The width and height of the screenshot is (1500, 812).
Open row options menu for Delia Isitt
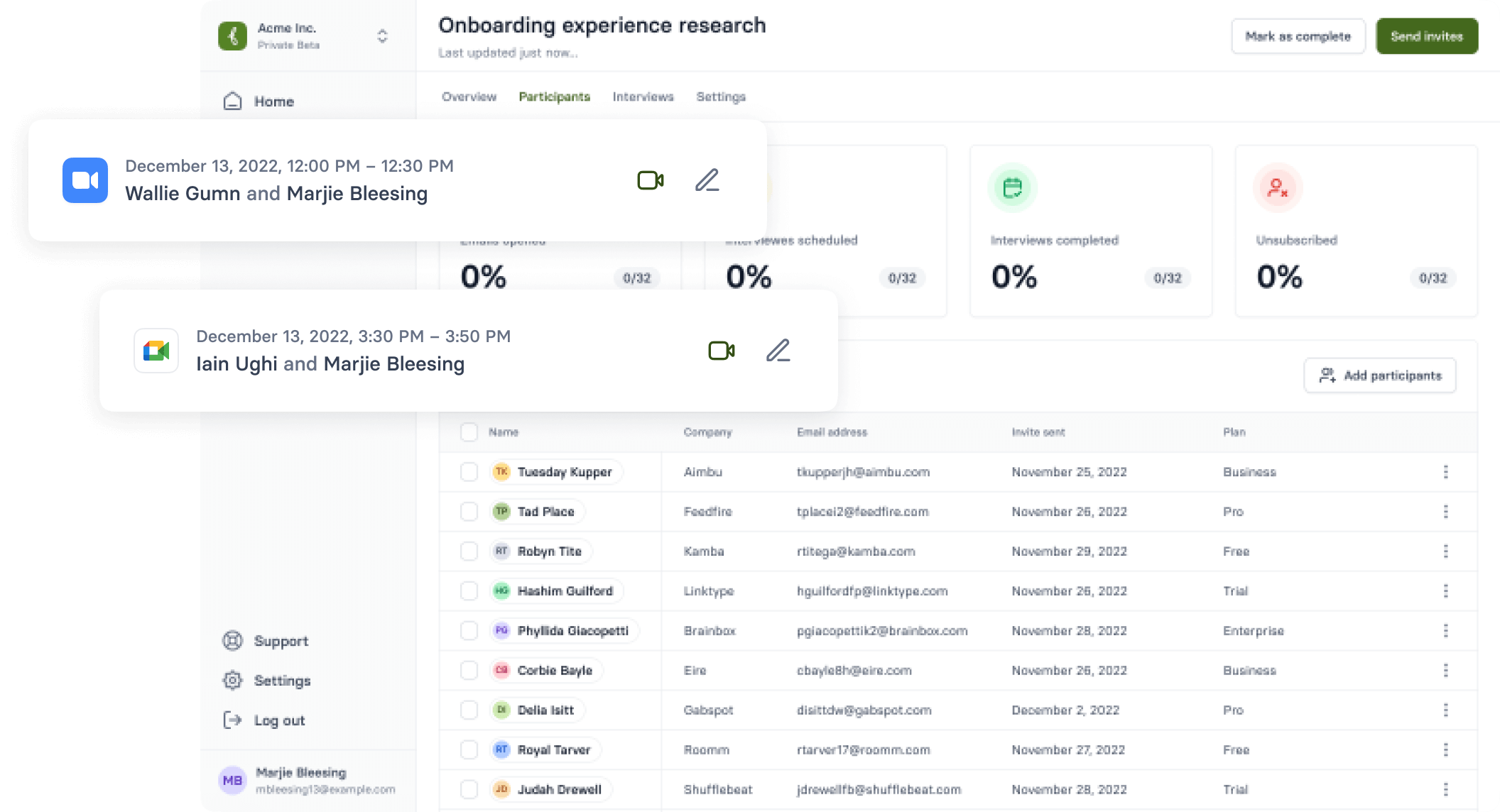1445,710
